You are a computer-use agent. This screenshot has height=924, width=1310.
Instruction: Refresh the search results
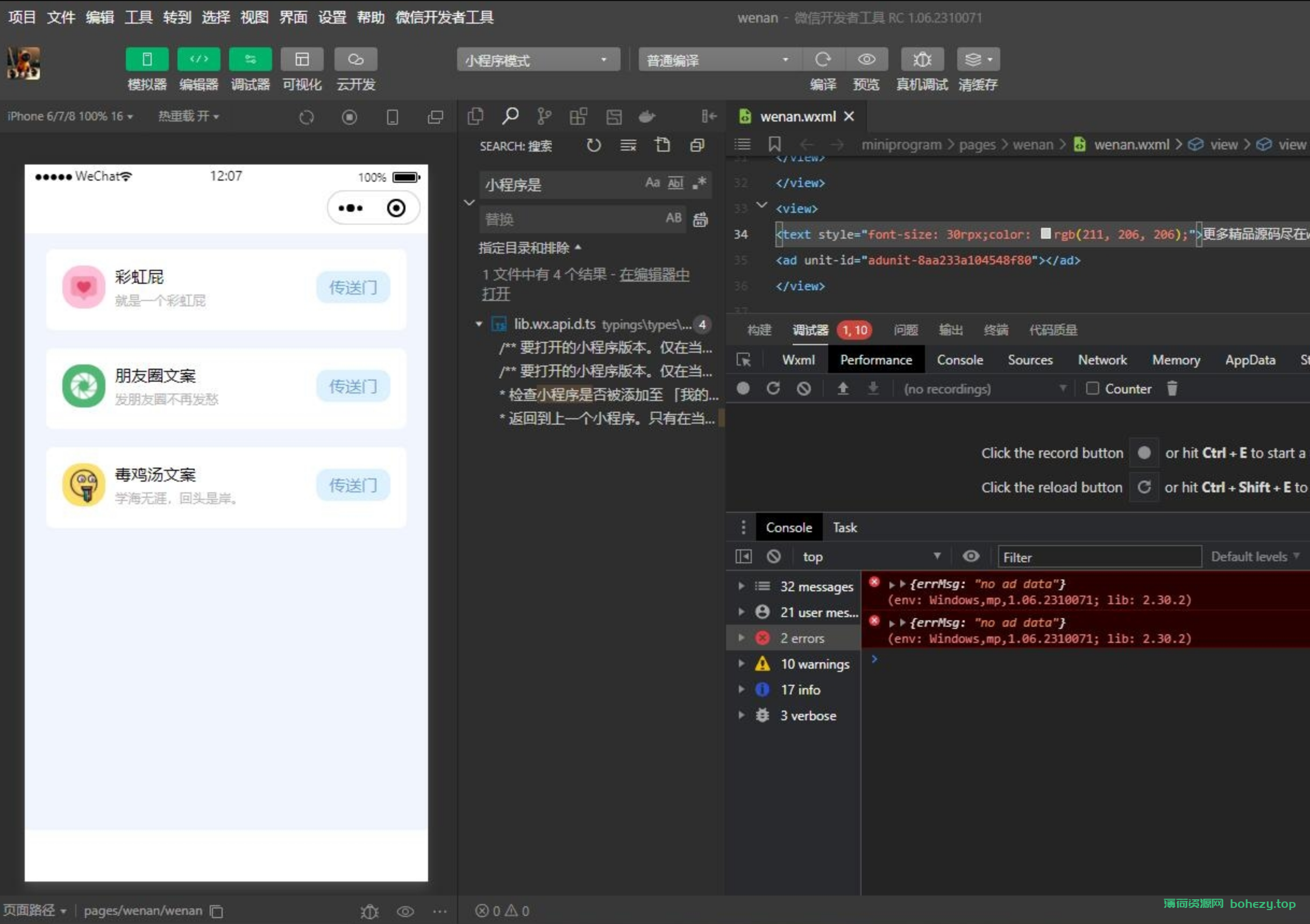point(593,146)
